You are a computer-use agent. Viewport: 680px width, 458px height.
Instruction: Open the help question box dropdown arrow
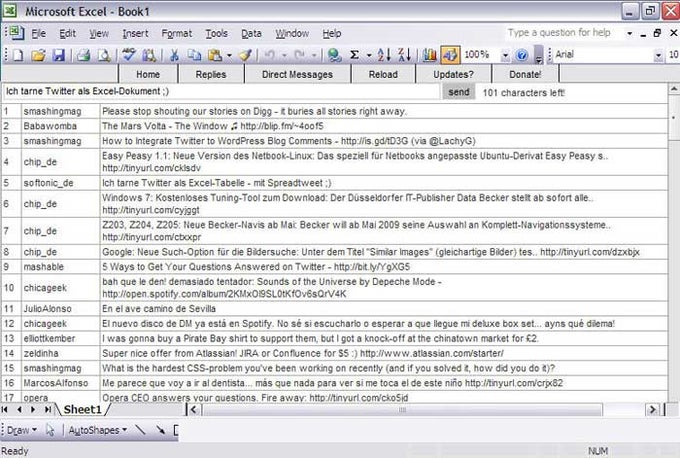tap(629, 33)
